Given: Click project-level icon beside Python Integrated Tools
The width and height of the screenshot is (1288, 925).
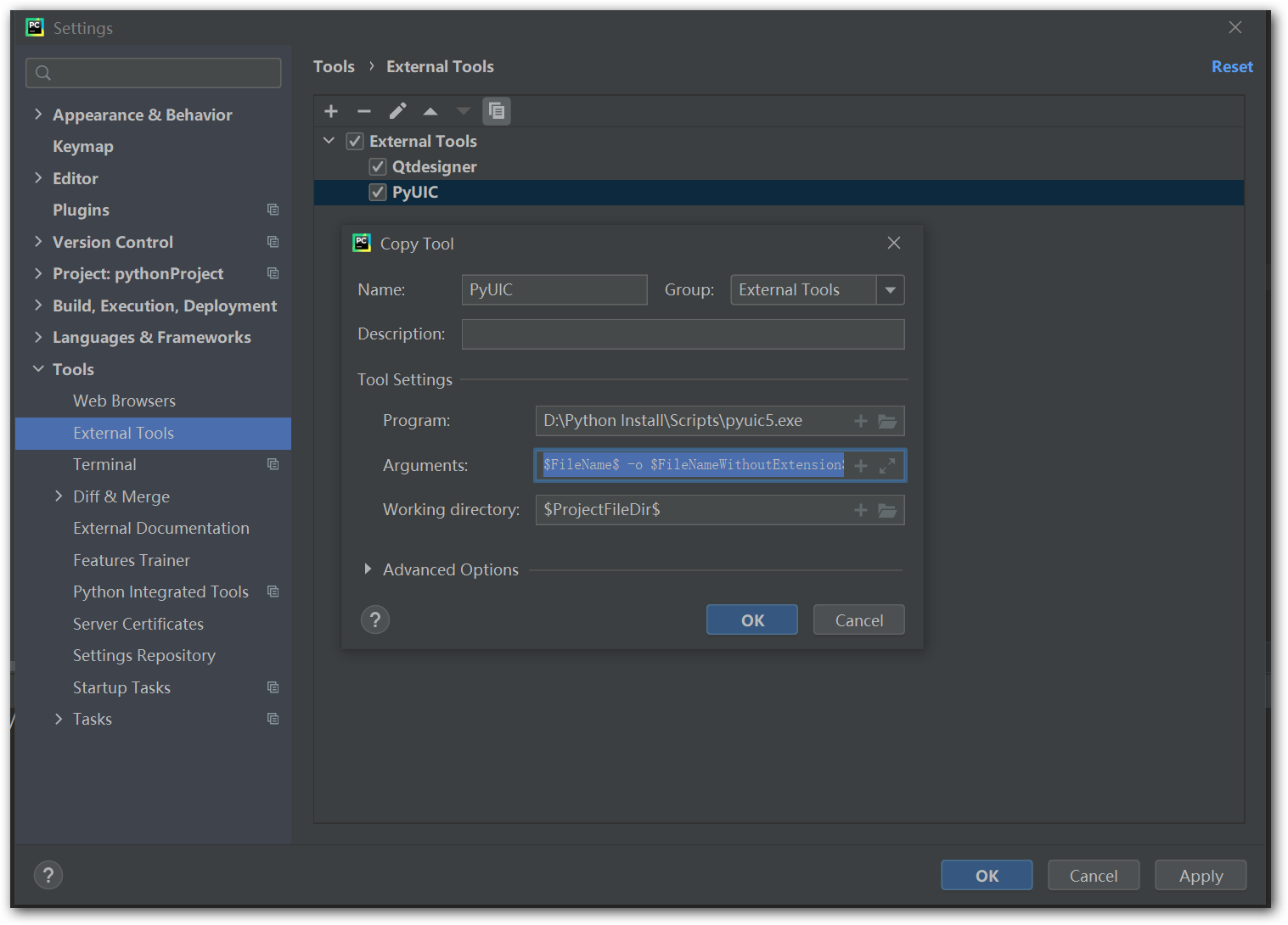Looking at the screenshot, I should [273, 591].
